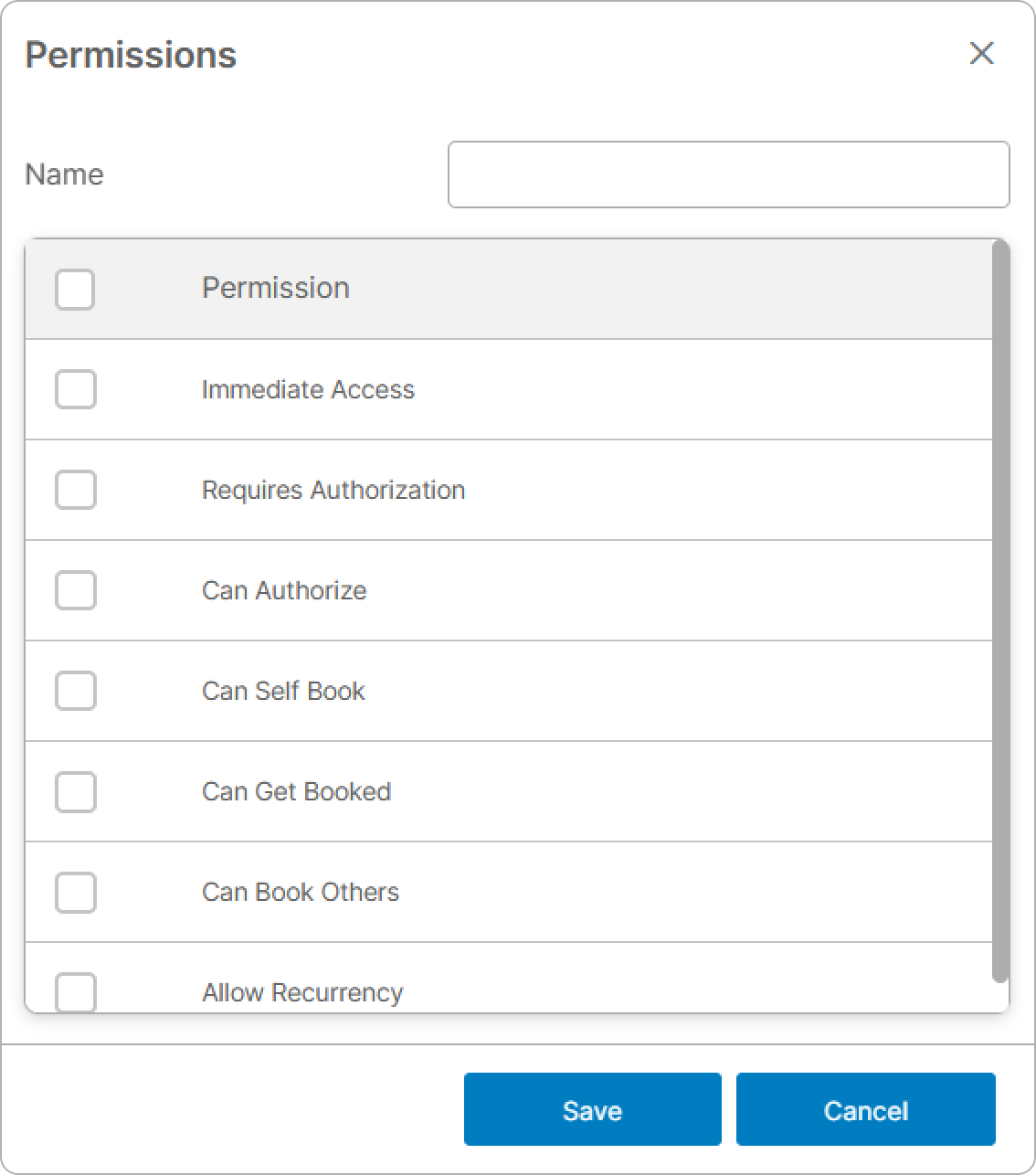The image size is (1036, 1175).
Task: Check the Can Self Book checkbox
Action: click(75, 691)
